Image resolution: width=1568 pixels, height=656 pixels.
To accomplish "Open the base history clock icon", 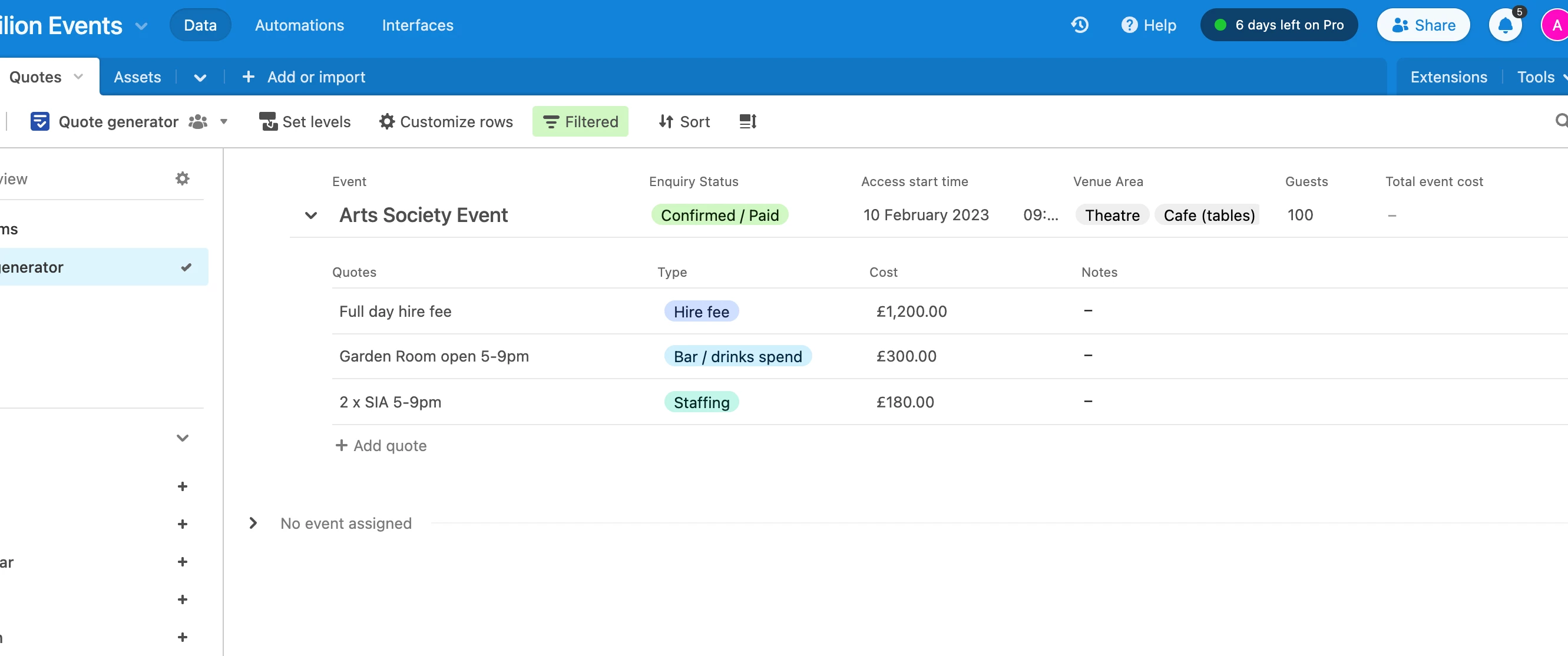I will [x=1079, y=25].
